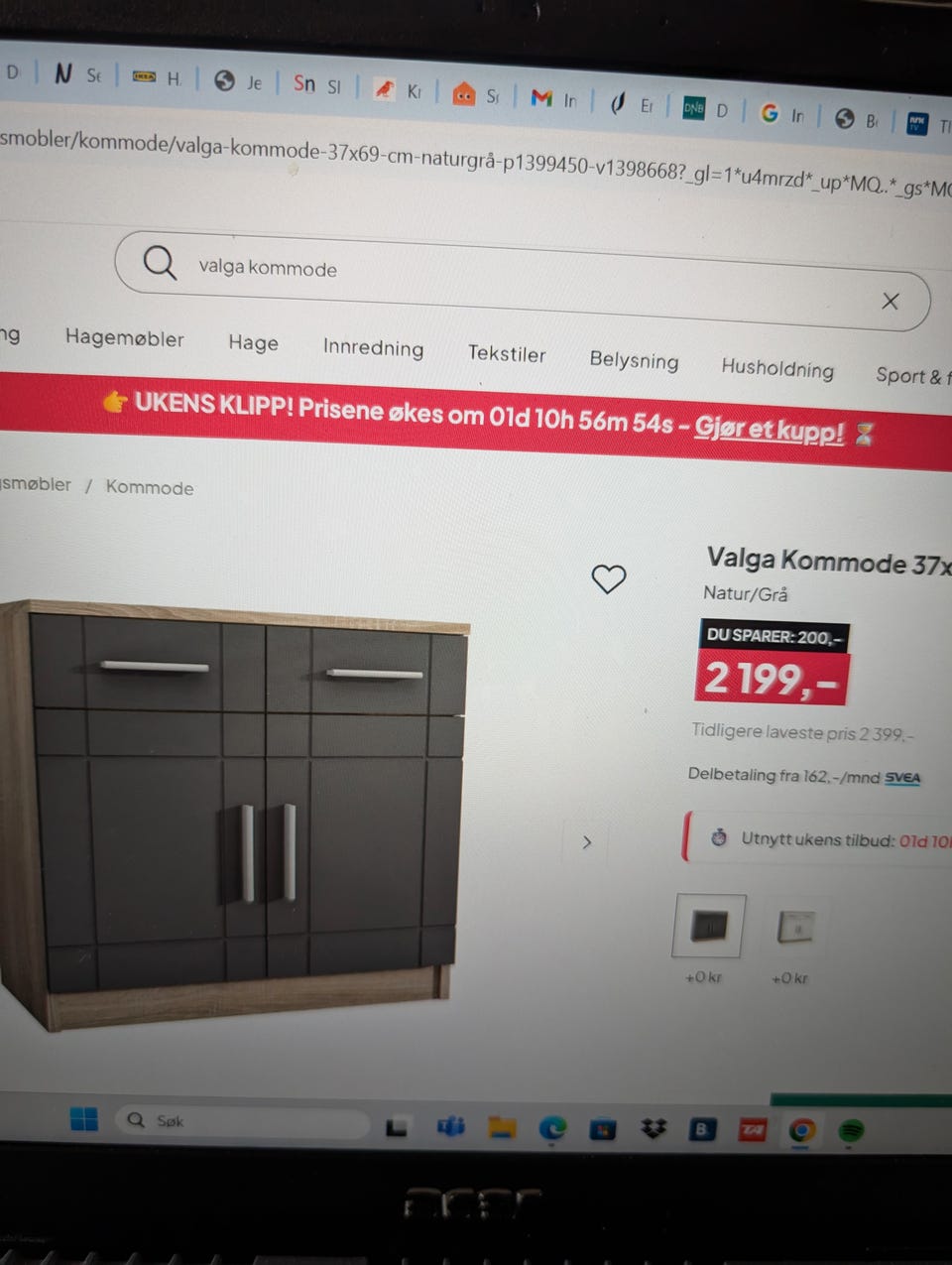Open Dropbox from the taskbar

pos(653,1128)
